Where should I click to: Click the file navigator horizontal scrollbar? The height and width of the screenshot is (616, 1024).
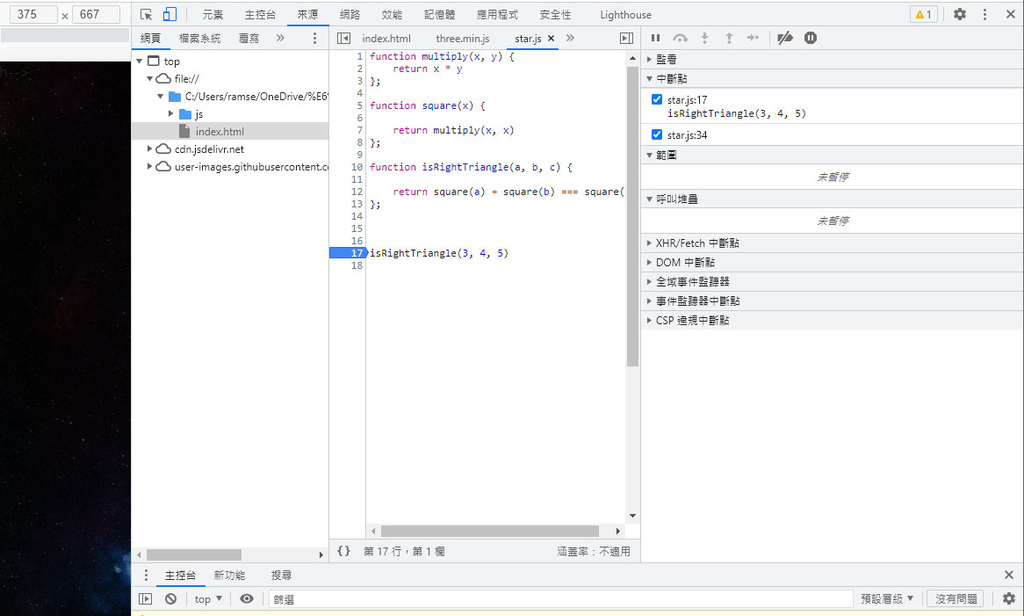point(194,555)
